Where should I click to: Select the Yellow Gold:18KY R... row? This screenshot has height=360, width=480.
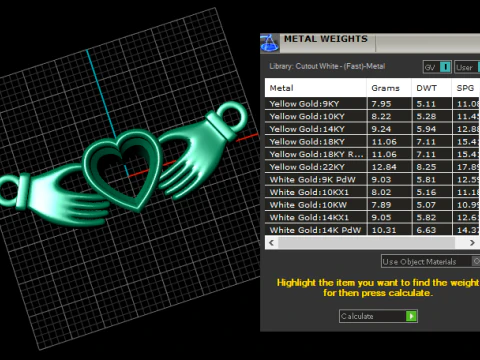pos(372,154)
